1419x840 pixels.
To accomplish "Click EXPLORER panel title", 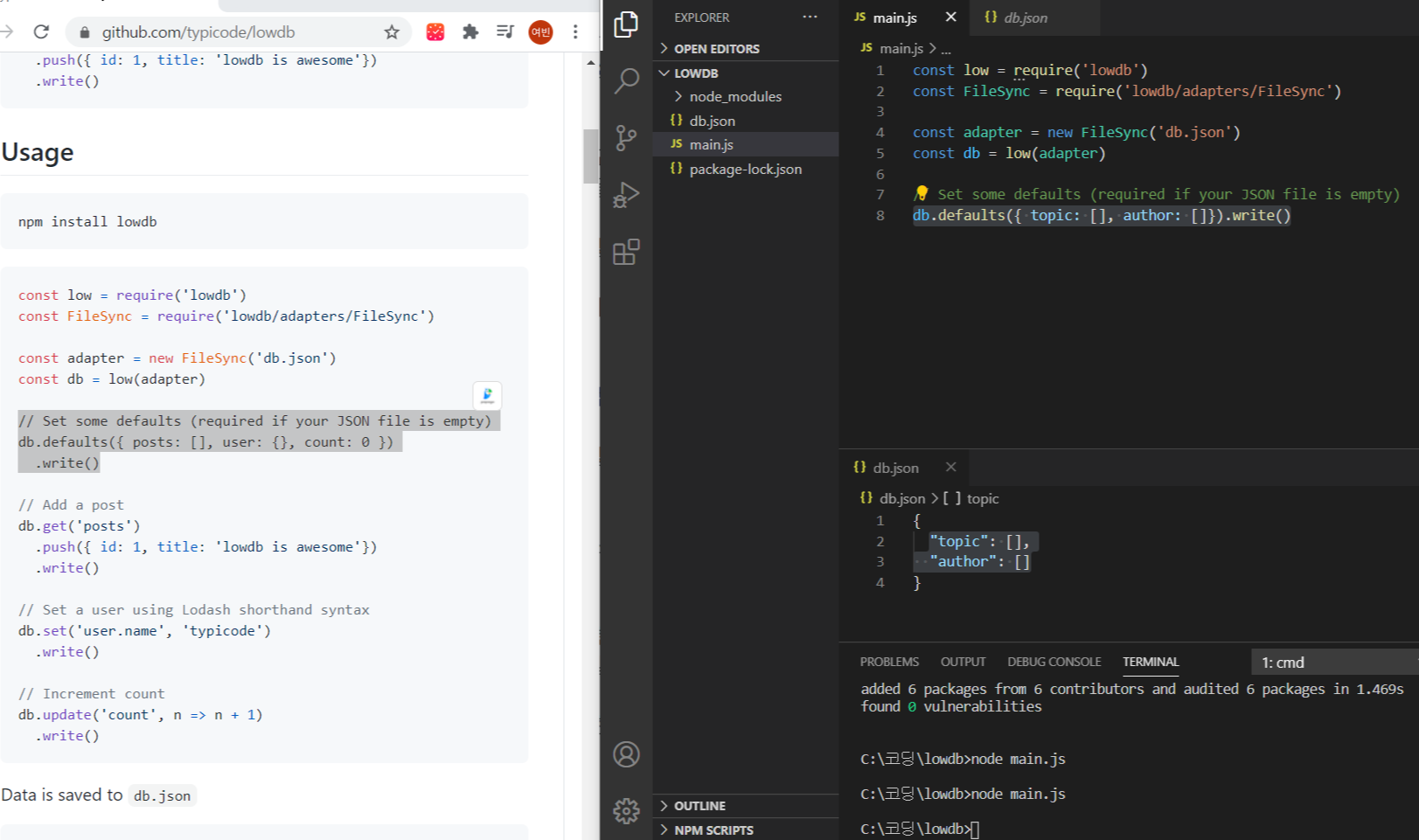I will [x=701, y=17].
